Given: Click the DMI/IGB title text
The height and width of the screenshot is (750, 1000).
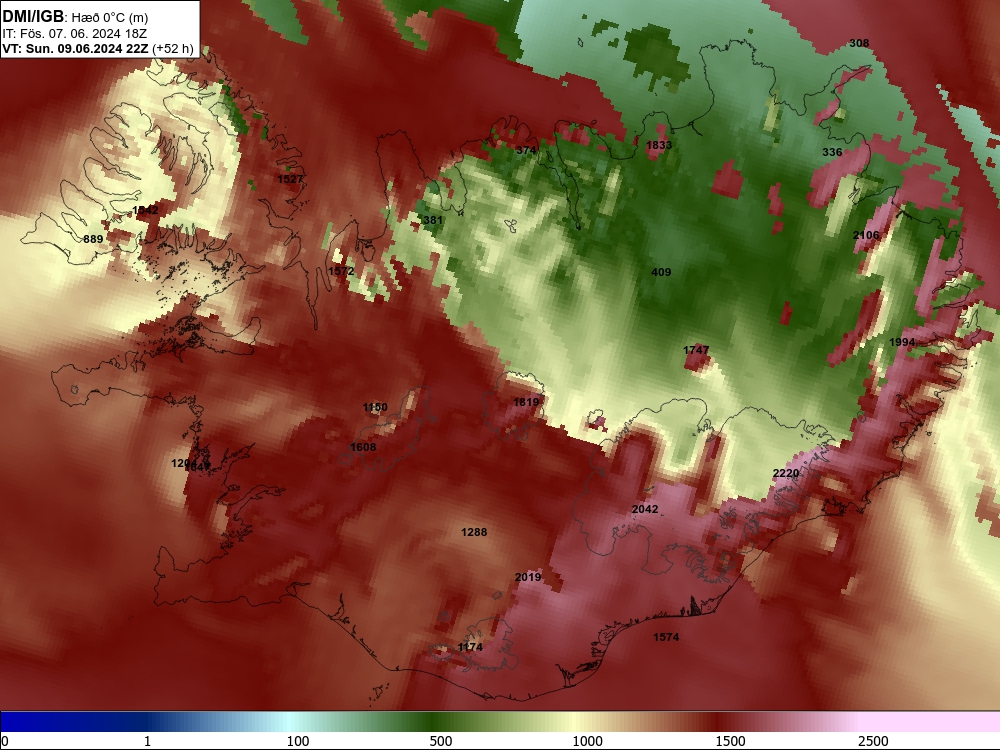Looking at the screenshot, I should (33, 16).
